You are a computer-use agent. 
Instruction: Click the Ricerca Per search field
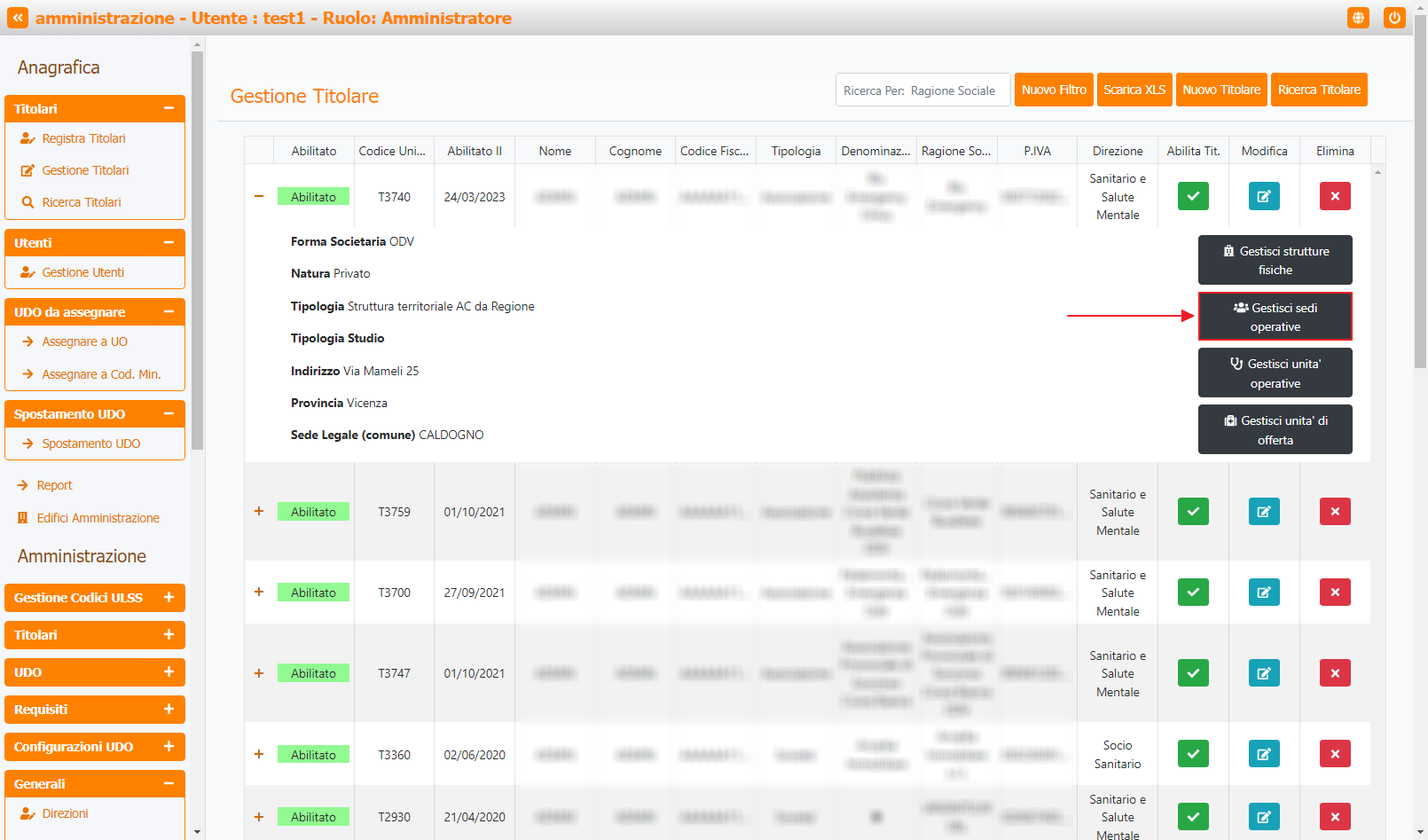click(922, 90)
